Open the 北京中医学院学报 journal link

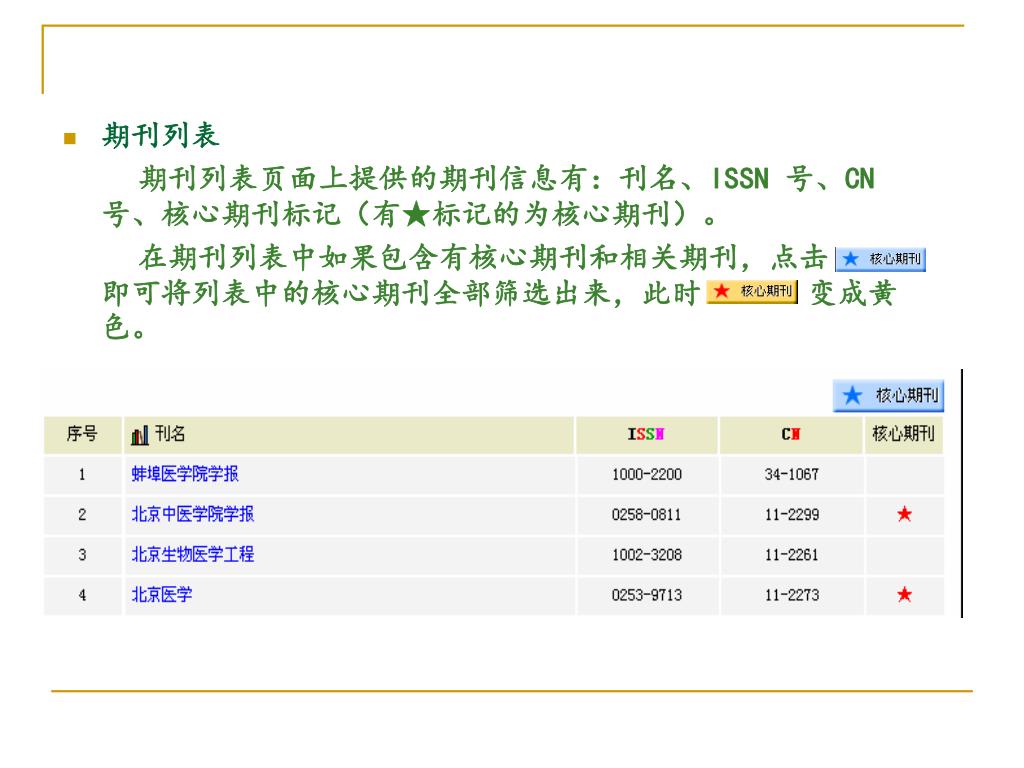click(193, 514)
